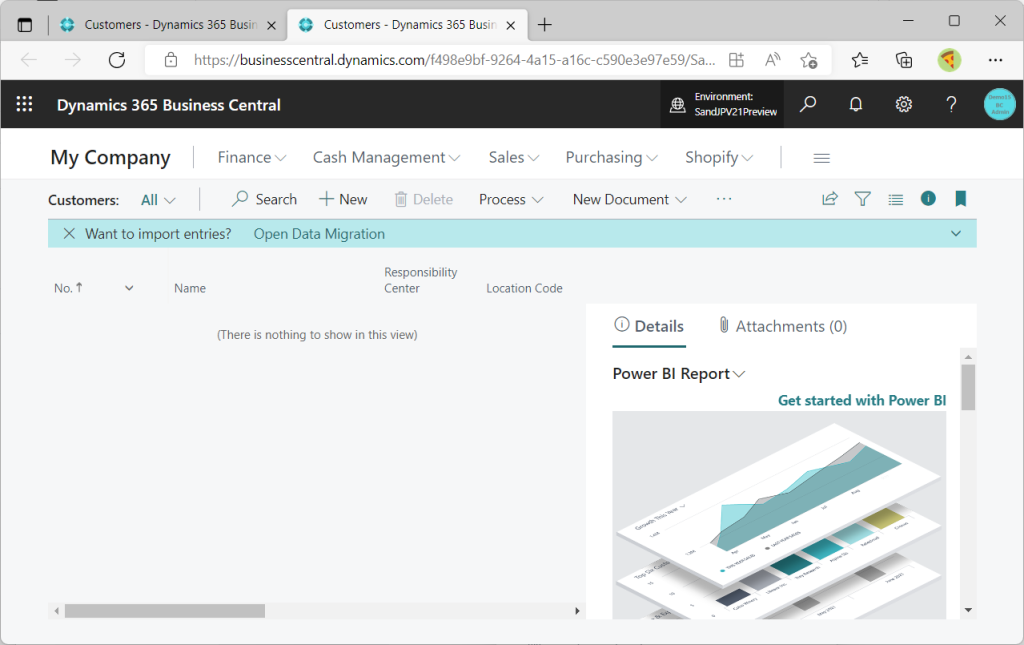Click the FactBox scrollbar down arrow
Screen dimensions: 1024x645
(x=968, y=610)
